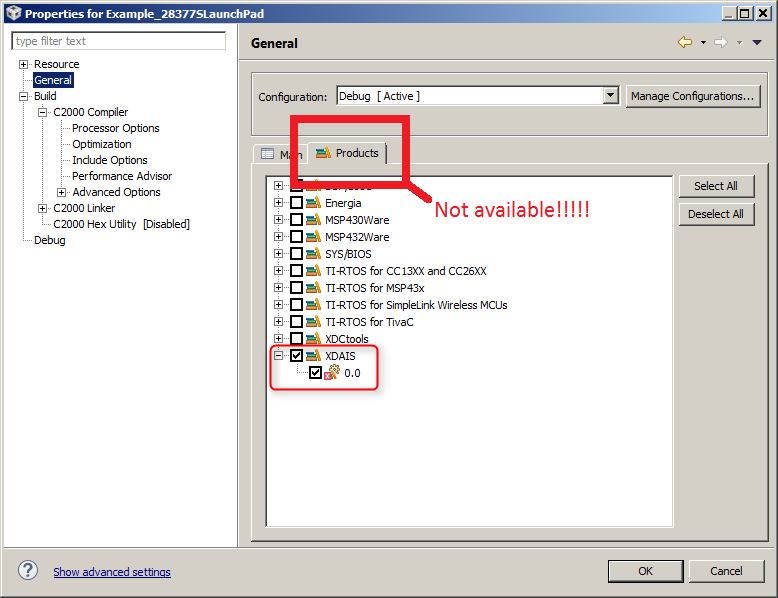Open Manage Configurations dialog
This screenshot has height=598, width=778.
(x=693, y=96)
